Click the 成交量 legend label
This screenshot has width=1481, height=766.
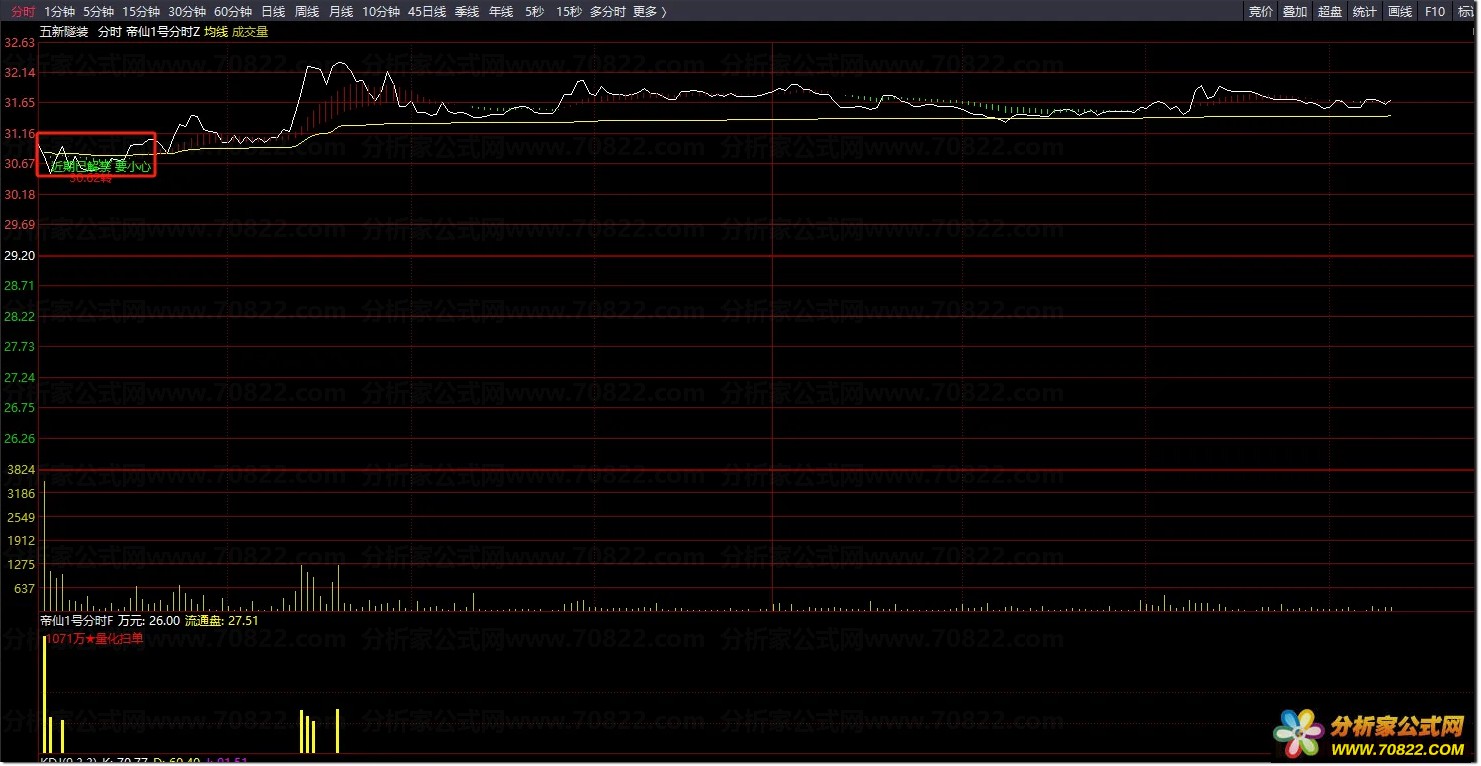tap(250, 32)
